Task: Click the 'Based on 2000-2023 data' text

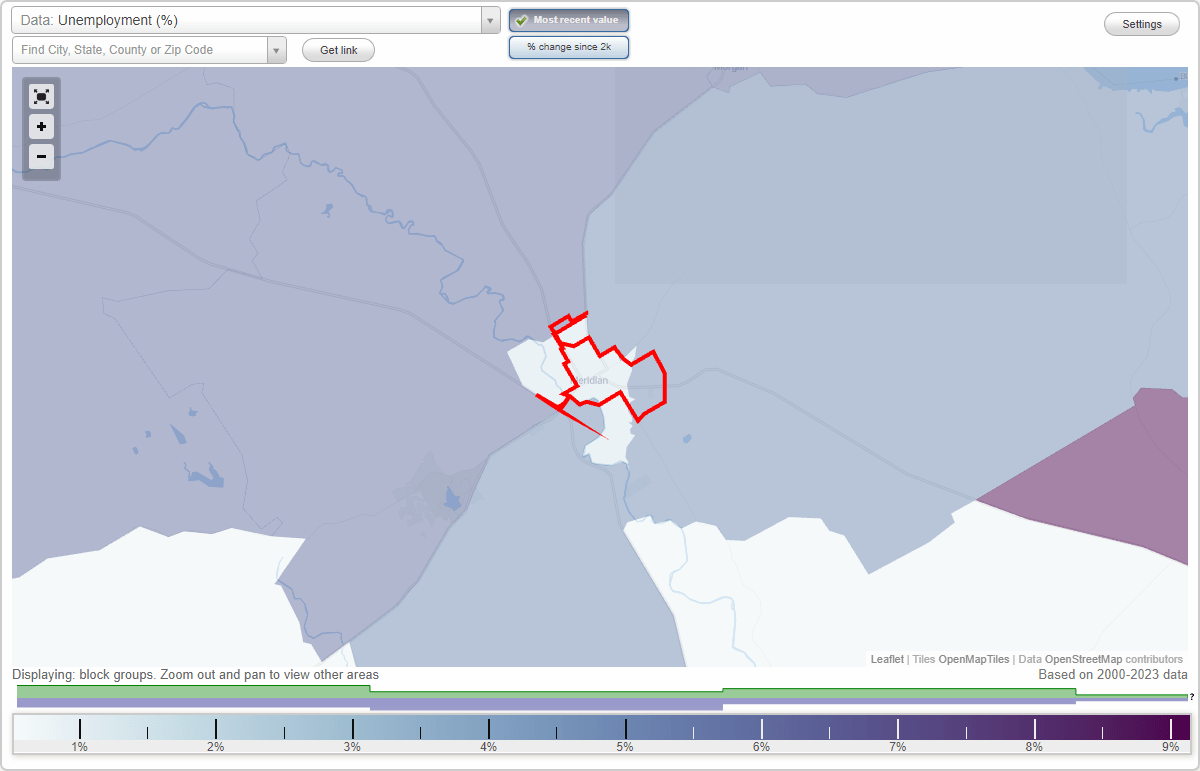Action: click(x=1113, y=675)
